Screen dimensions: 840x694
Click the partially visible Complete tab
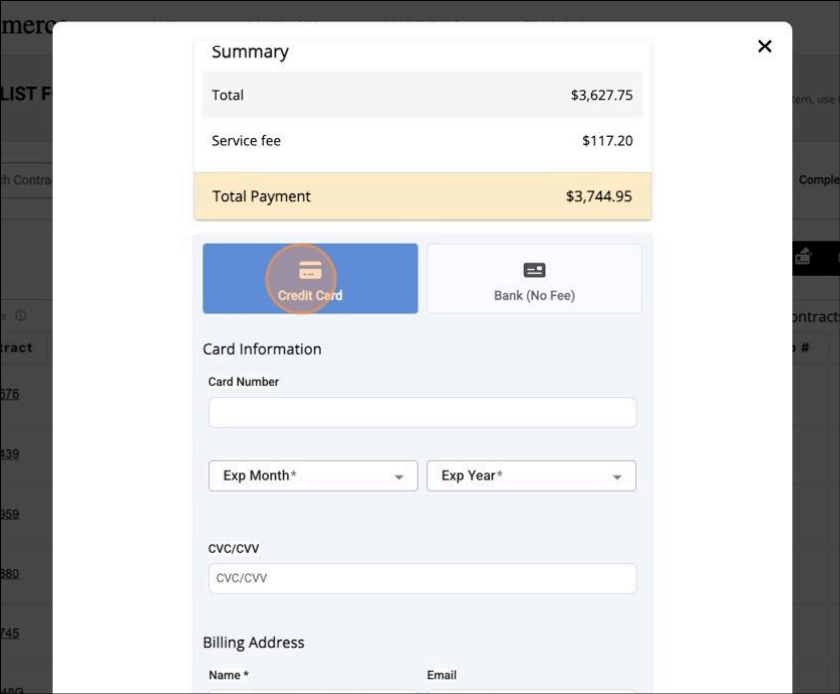[818, 180]
